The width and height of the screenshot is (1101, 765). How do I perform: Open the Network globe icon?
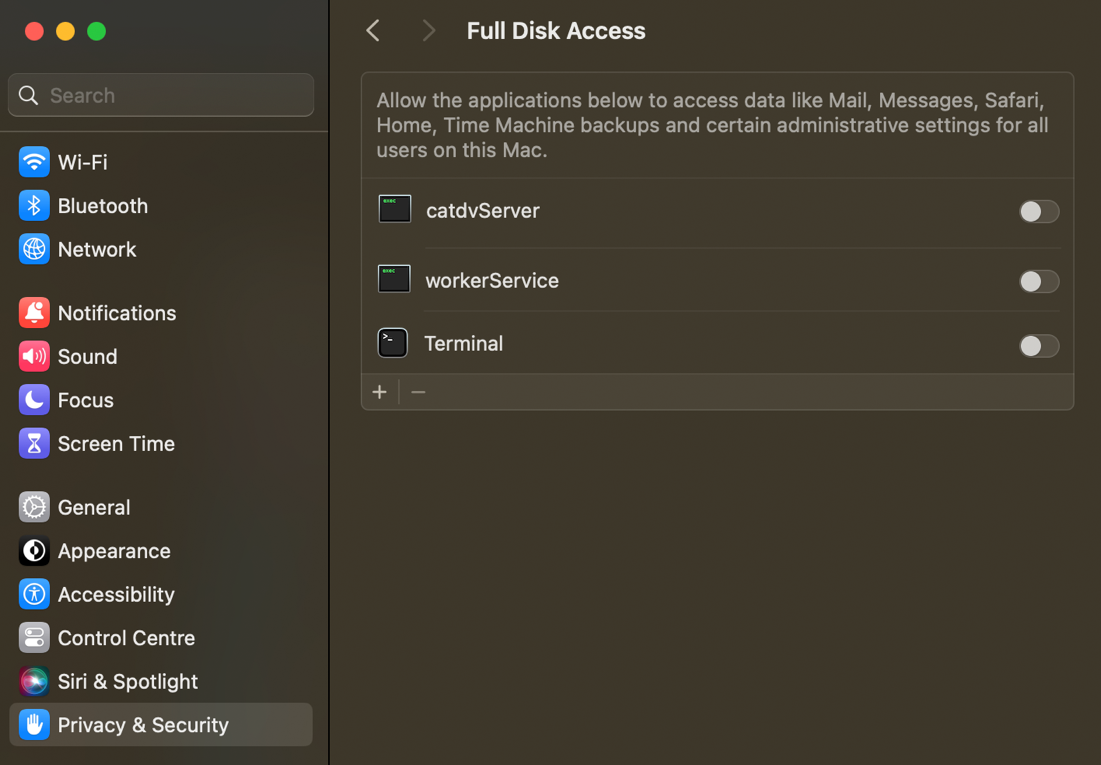pyautogui.click(x=34, y=249)
